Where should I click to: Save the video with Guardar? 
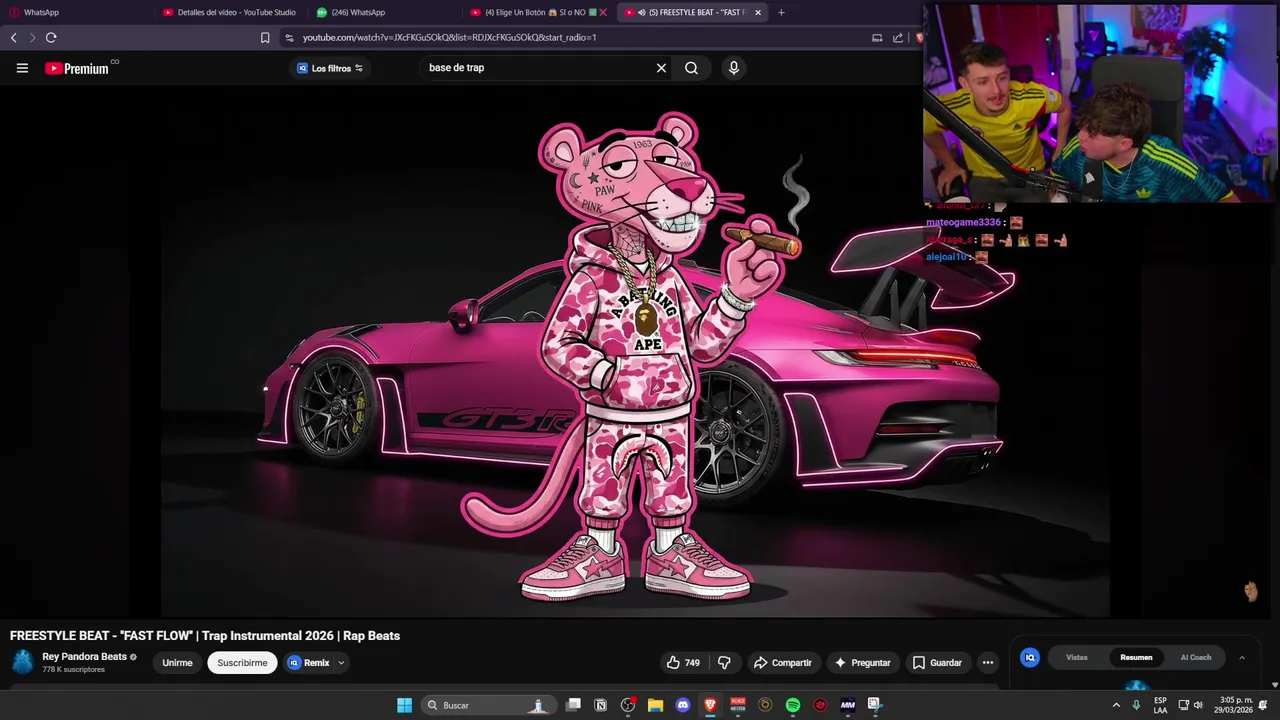pyautogui.click(x=937, y=663)
